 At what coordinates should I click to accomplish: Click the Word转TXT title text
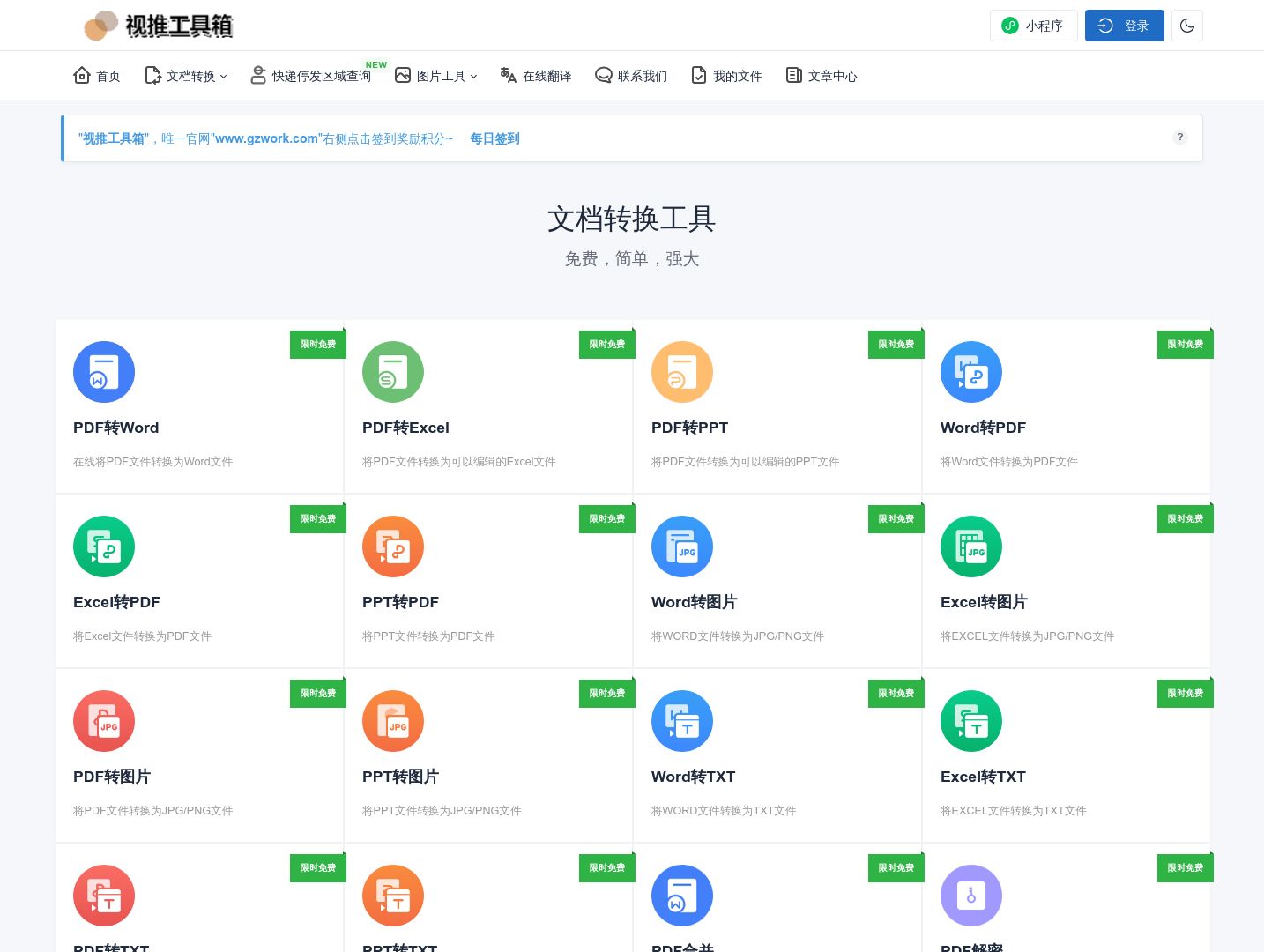click(x=693, y=777)
